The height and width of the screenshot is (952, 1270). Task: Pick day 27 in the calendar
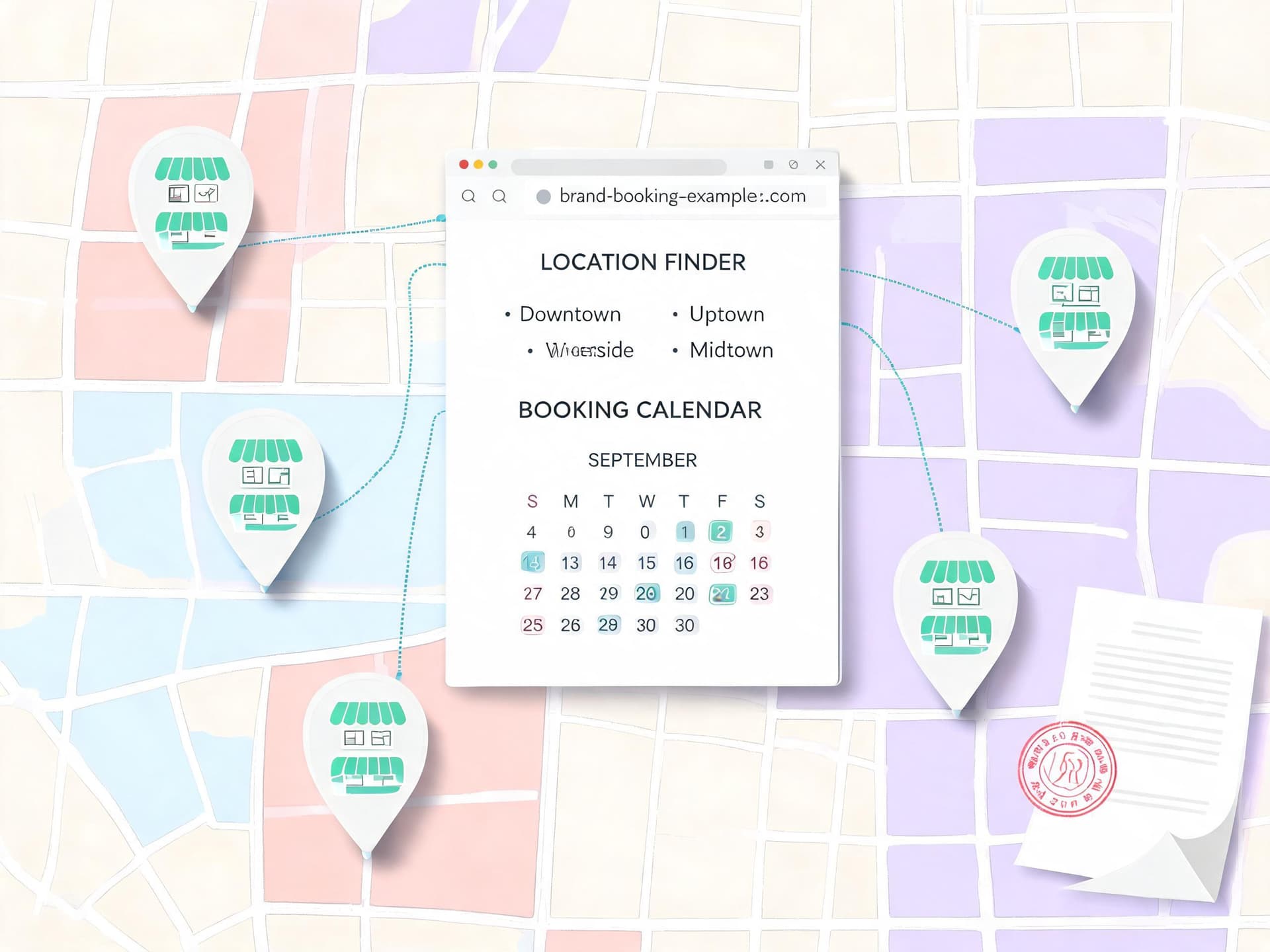point(532,594)
